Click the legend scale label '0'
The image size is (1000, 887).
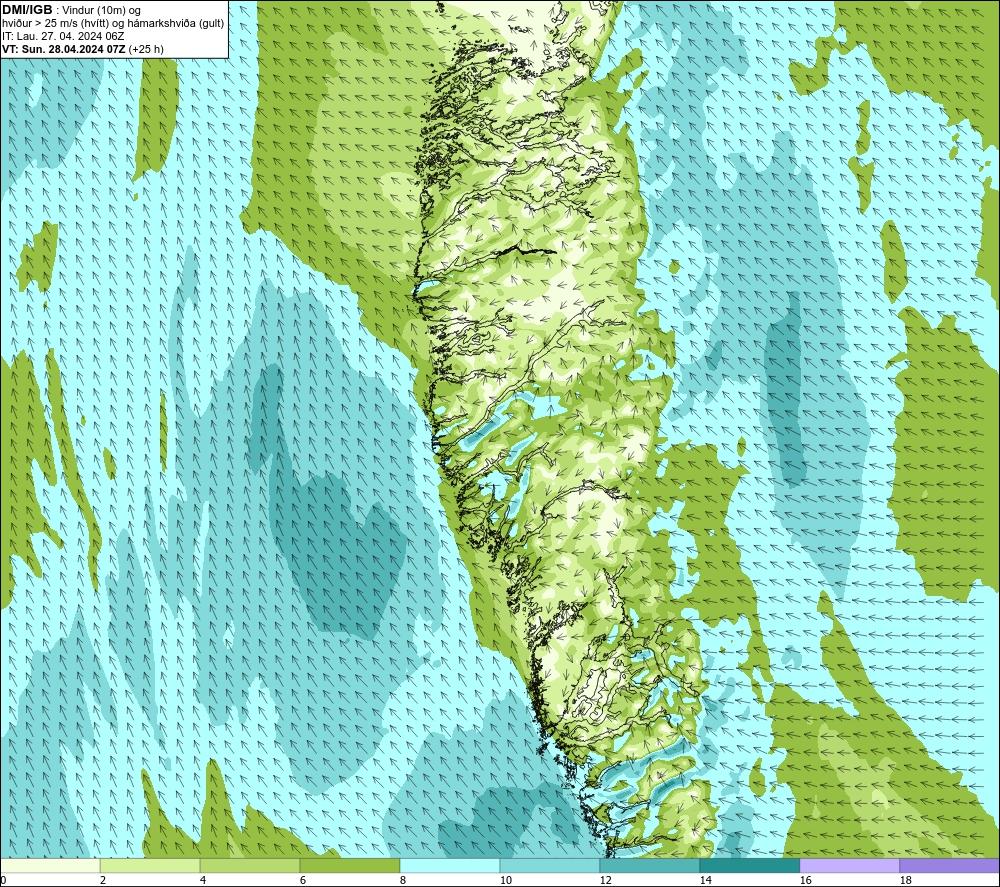(x=4, y=881)
